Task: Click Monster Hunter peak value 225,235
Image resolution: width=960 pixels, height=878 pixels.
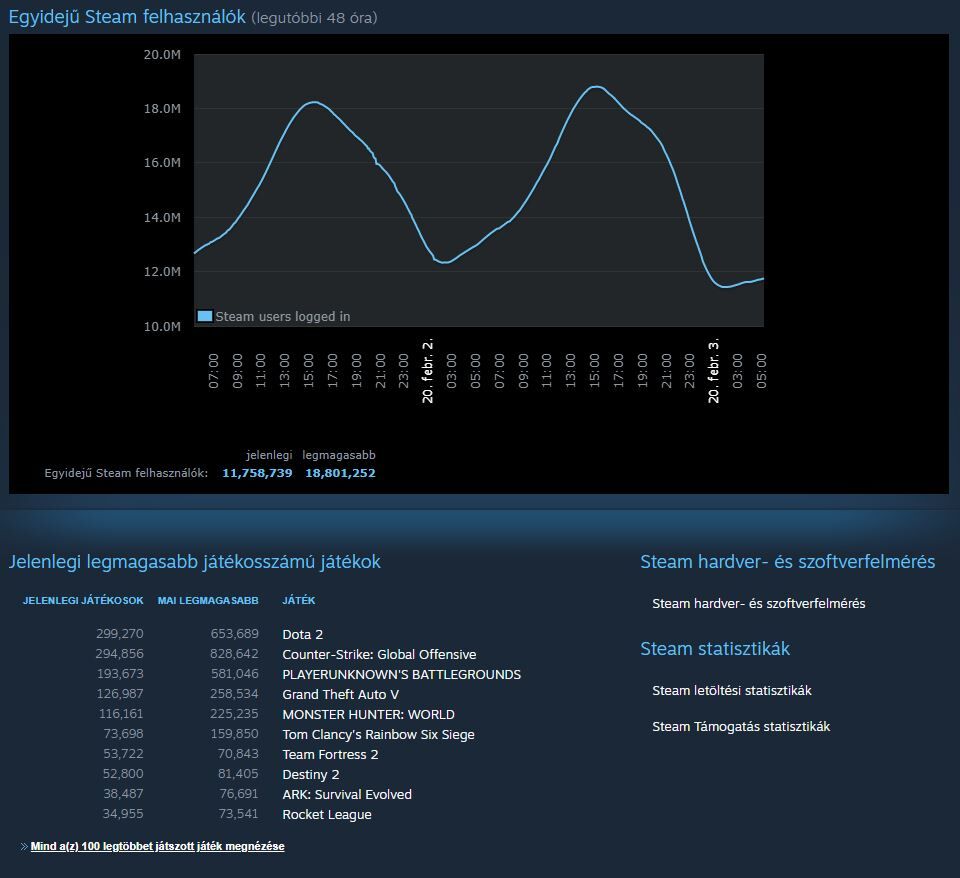Action: [x=234, y=714]
